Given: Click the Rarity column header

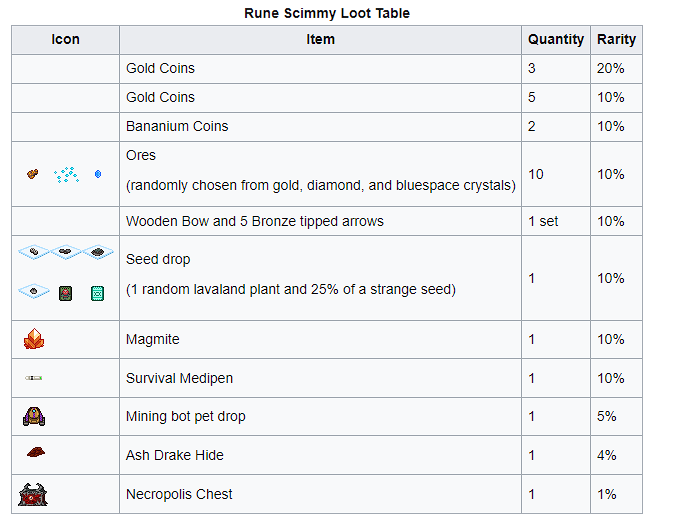Looking at the screenshot, I should point(616,40).
